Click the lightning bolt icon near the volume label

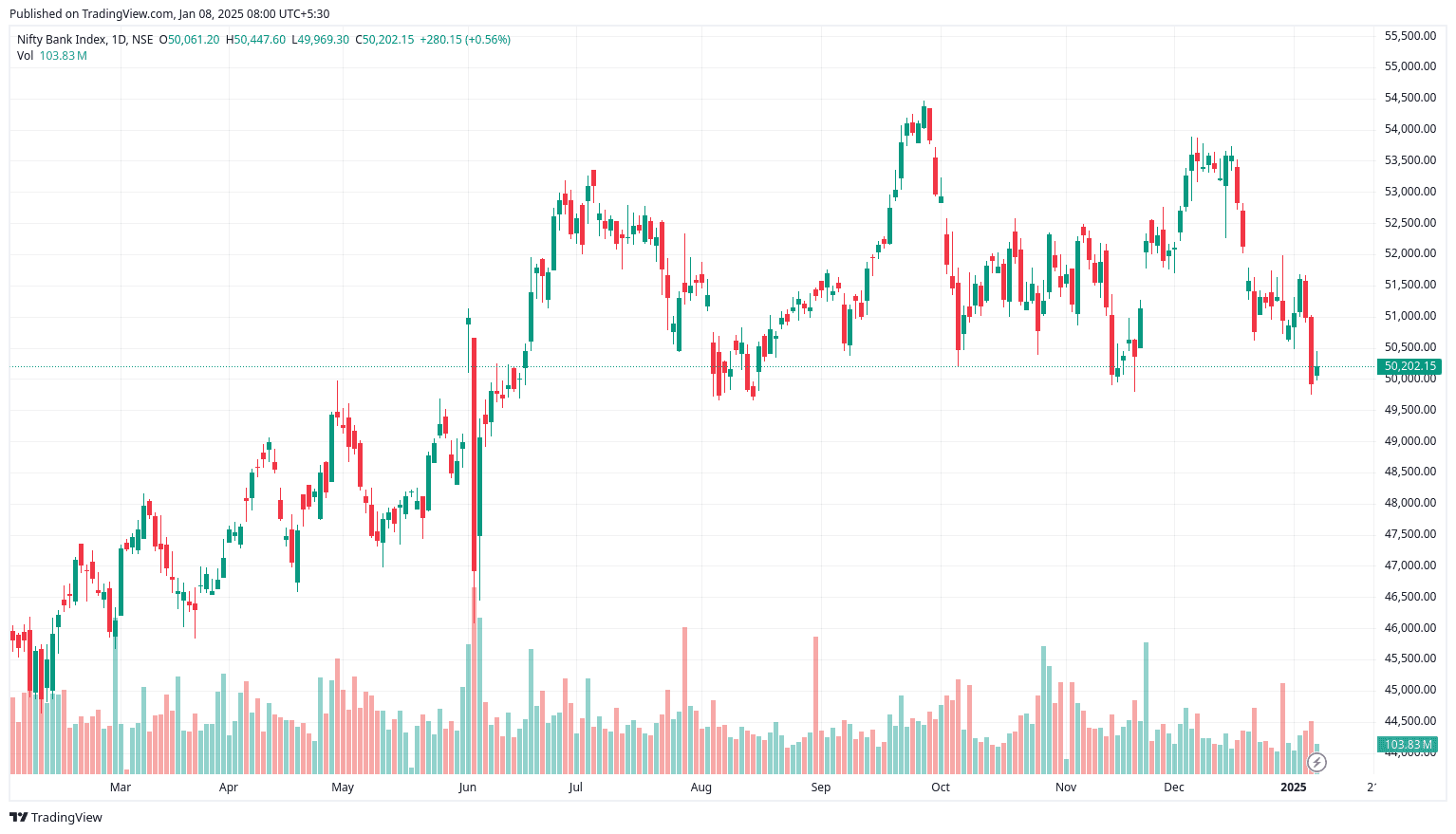(x=1316, y=762)
